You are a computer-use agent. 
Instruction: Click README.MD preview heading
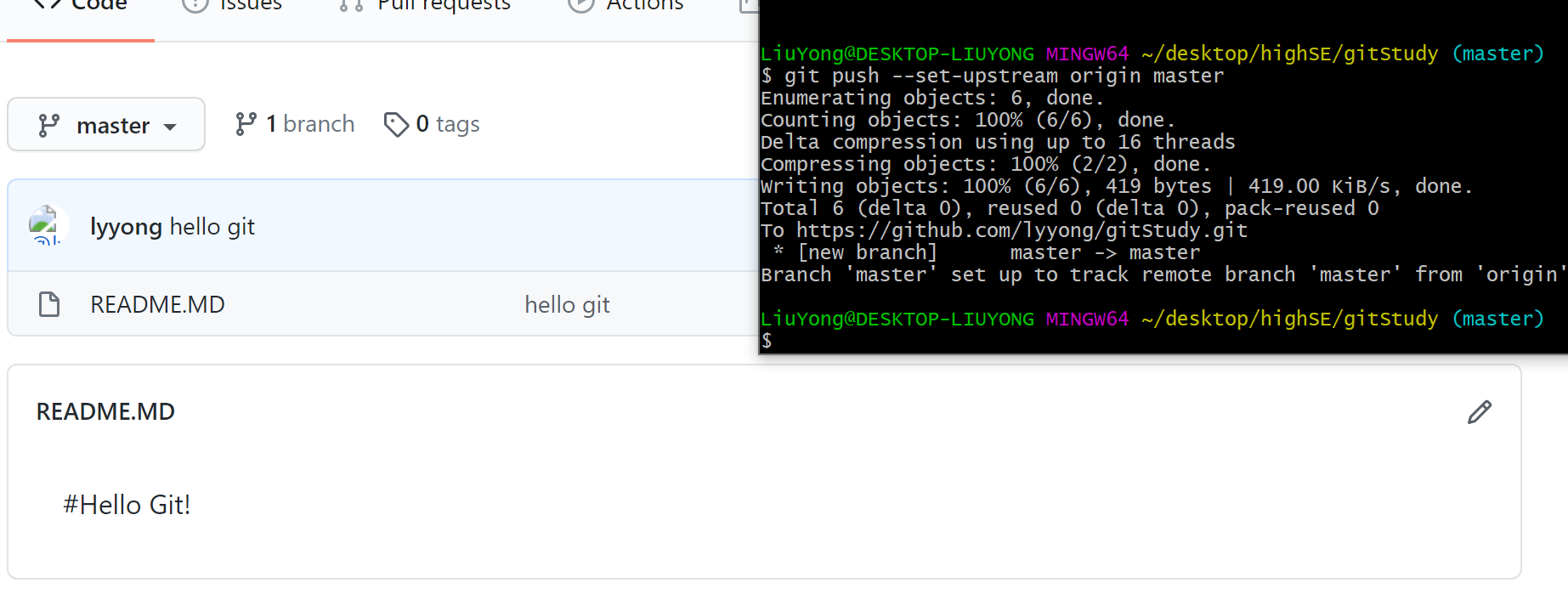point(105,411)
